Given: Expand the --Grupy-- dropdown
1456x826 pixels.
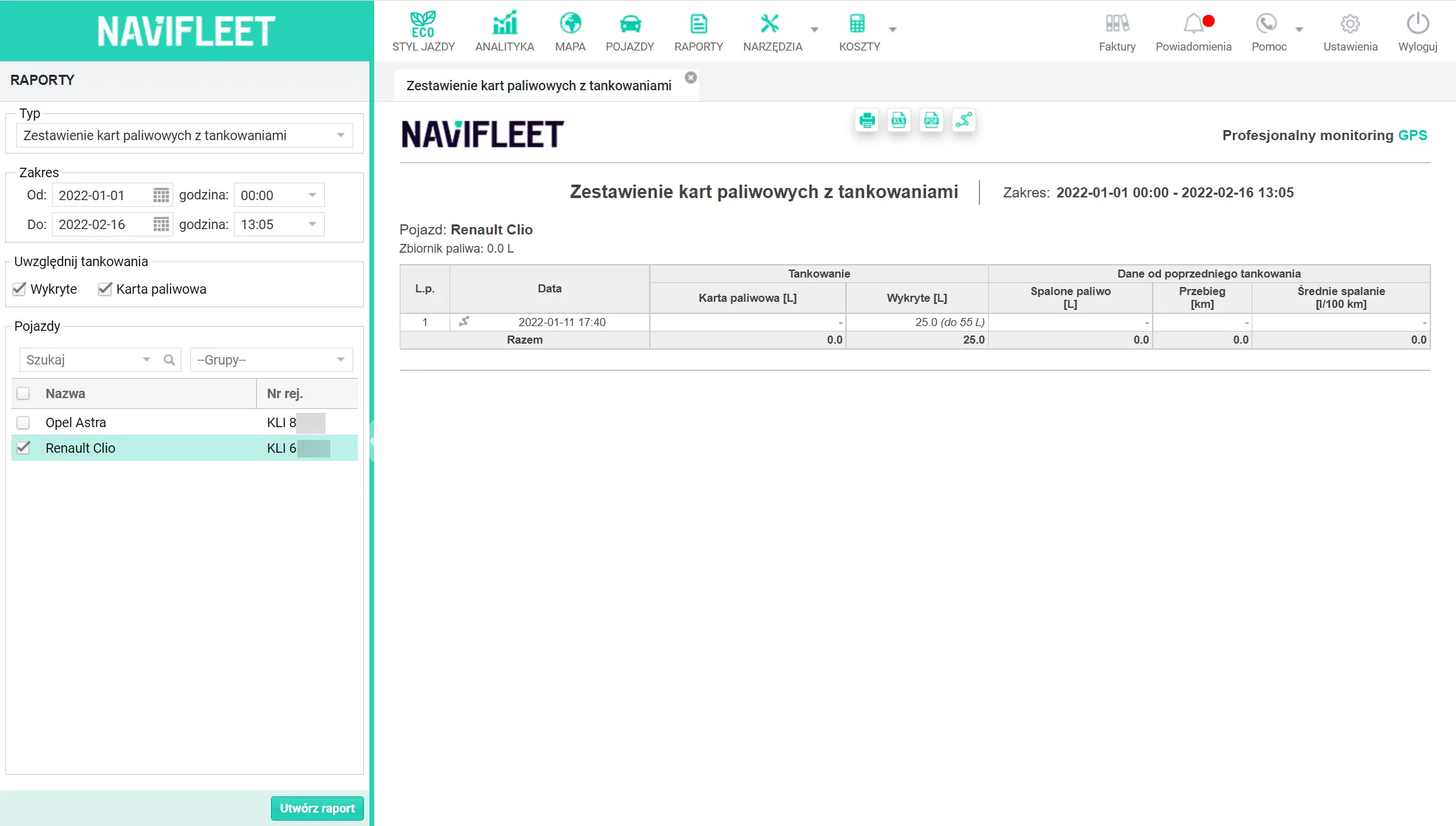Looking at the screenshot, I should point(340,360).
